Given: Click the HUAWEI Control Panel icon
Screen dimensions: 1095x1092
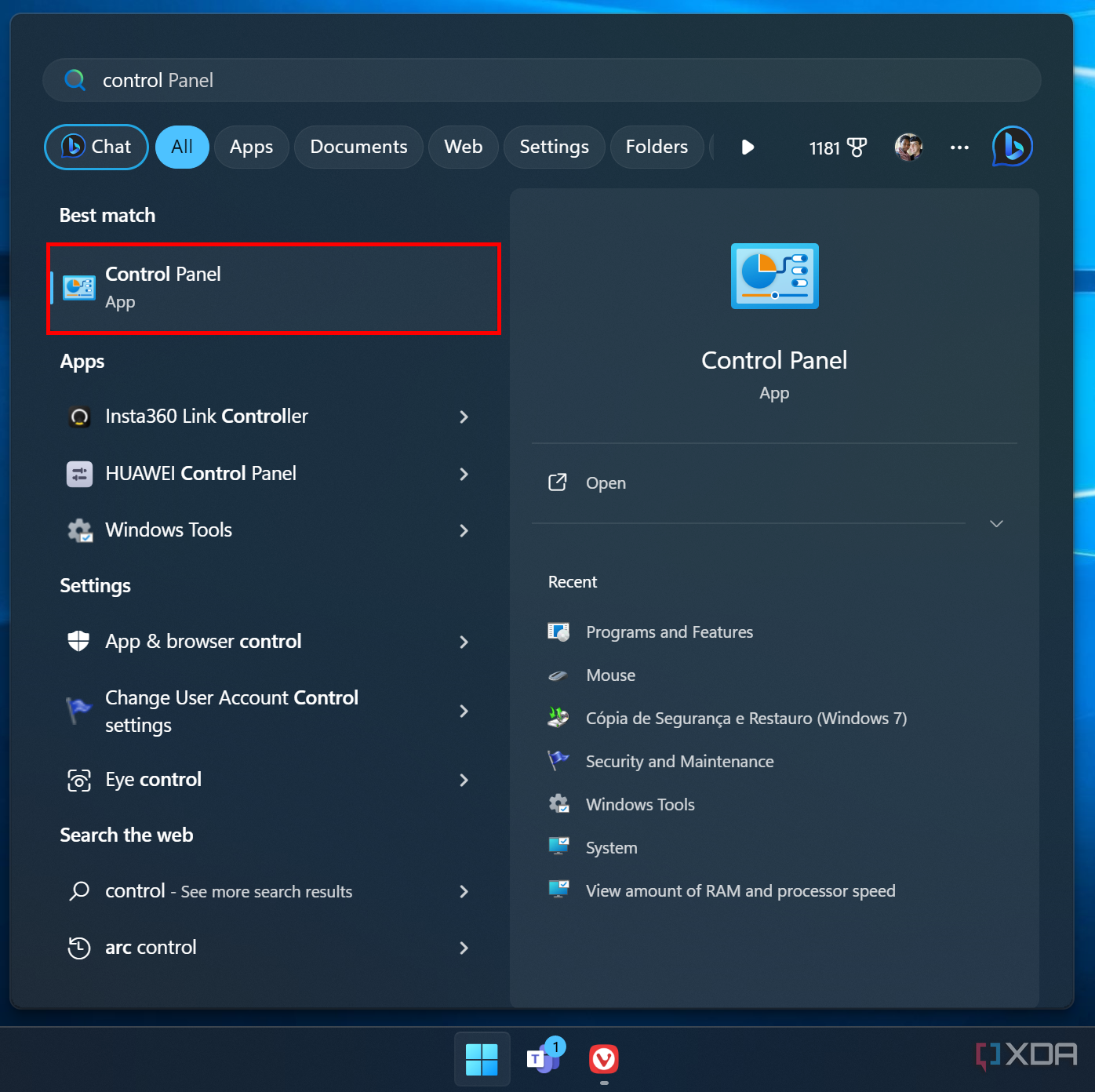Looking at the screenshot, I should 79,474.
